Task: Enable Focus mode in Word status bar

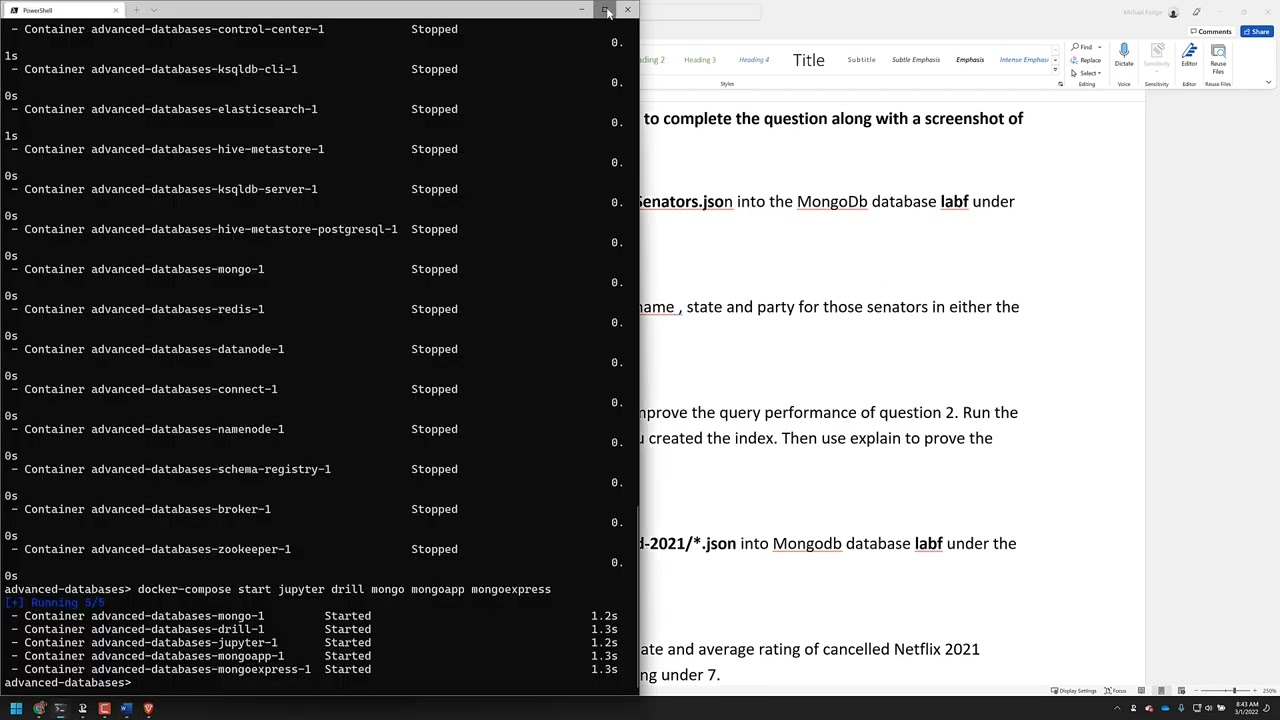Action: [1115, 691]
